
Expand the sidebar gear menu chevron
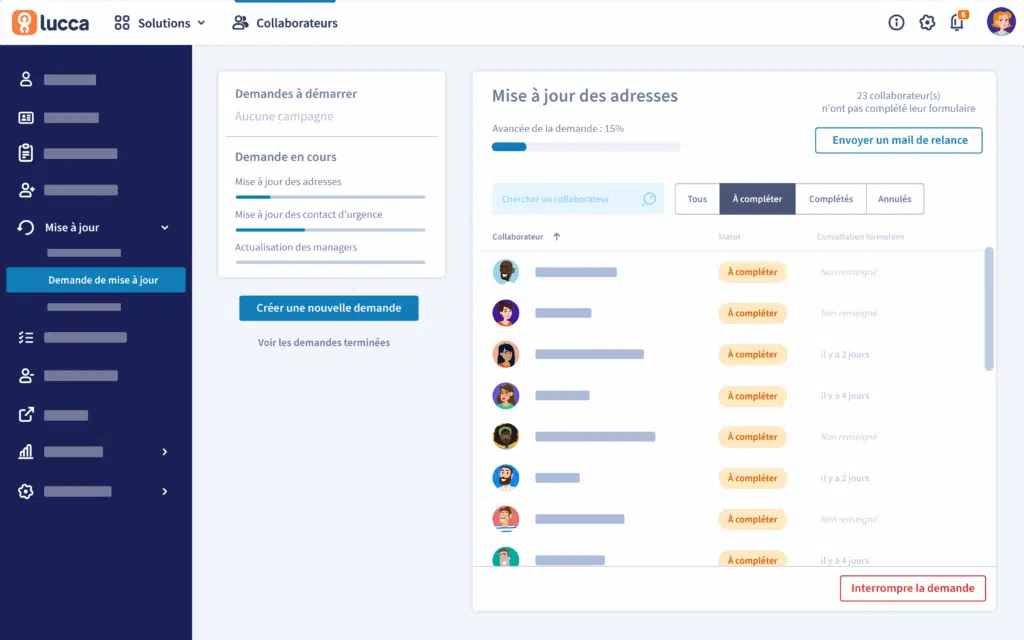(165, 491)
